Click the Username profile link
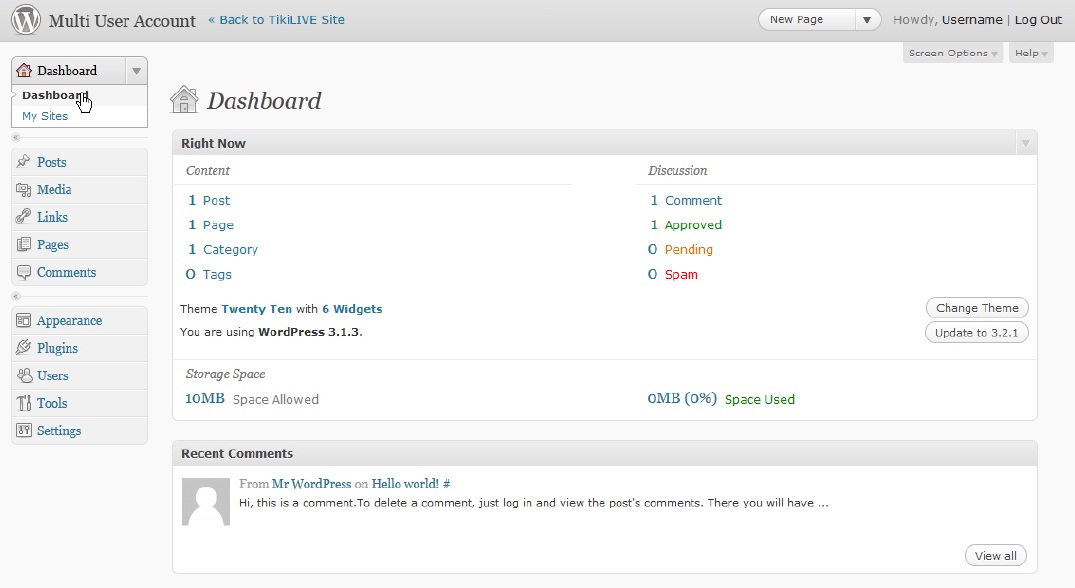 [x=972, y=20]
